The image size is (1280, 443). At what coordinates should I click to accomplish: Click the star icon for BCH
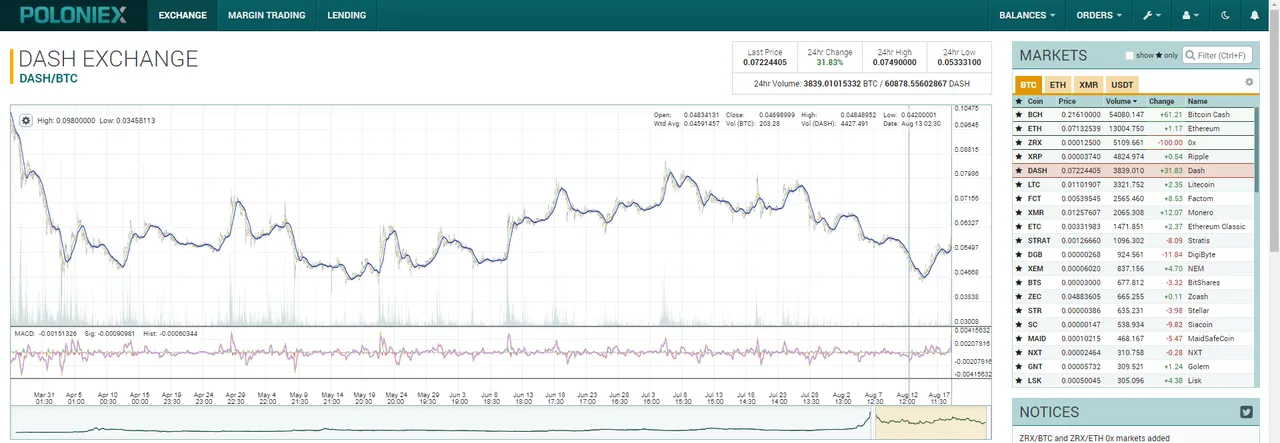tap(1019, 115)
